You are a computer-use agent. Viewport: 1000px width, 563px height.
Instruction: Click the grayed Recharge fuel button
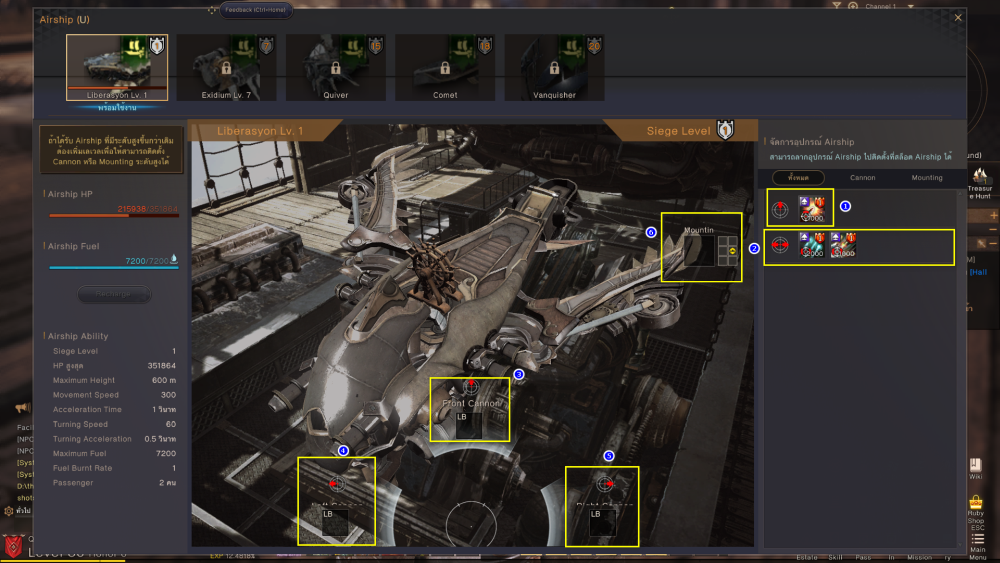114,294
